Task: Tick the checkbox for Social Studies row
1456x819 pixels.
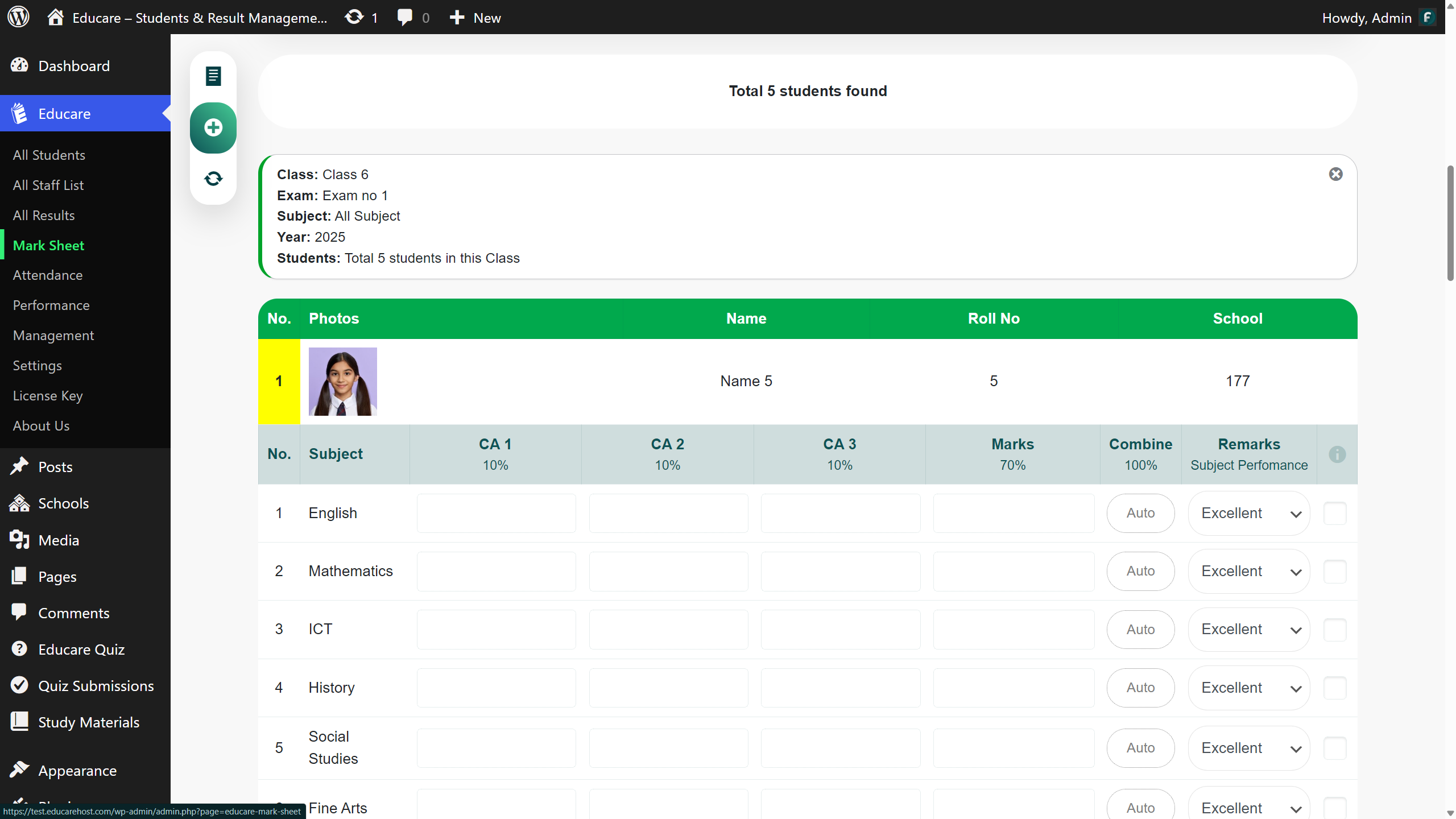Action: (1335, 748)
